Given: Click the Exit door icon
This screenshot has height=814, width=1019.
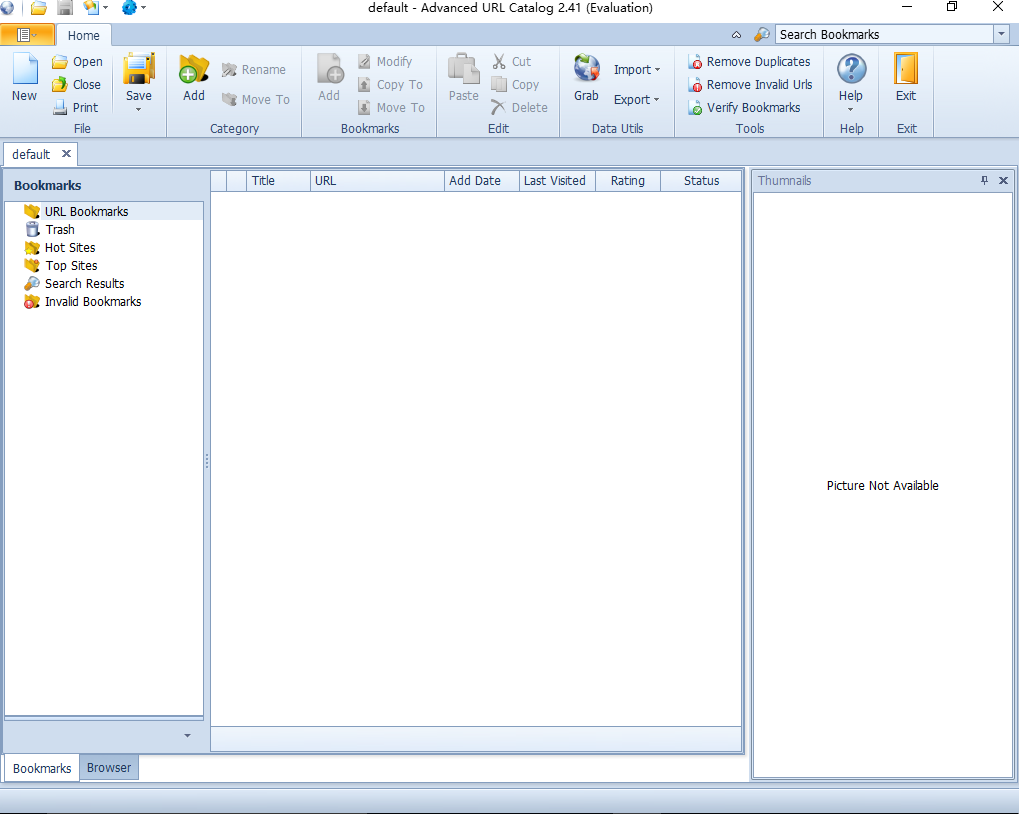Looking at the screenshot, I should click(906, 72).
